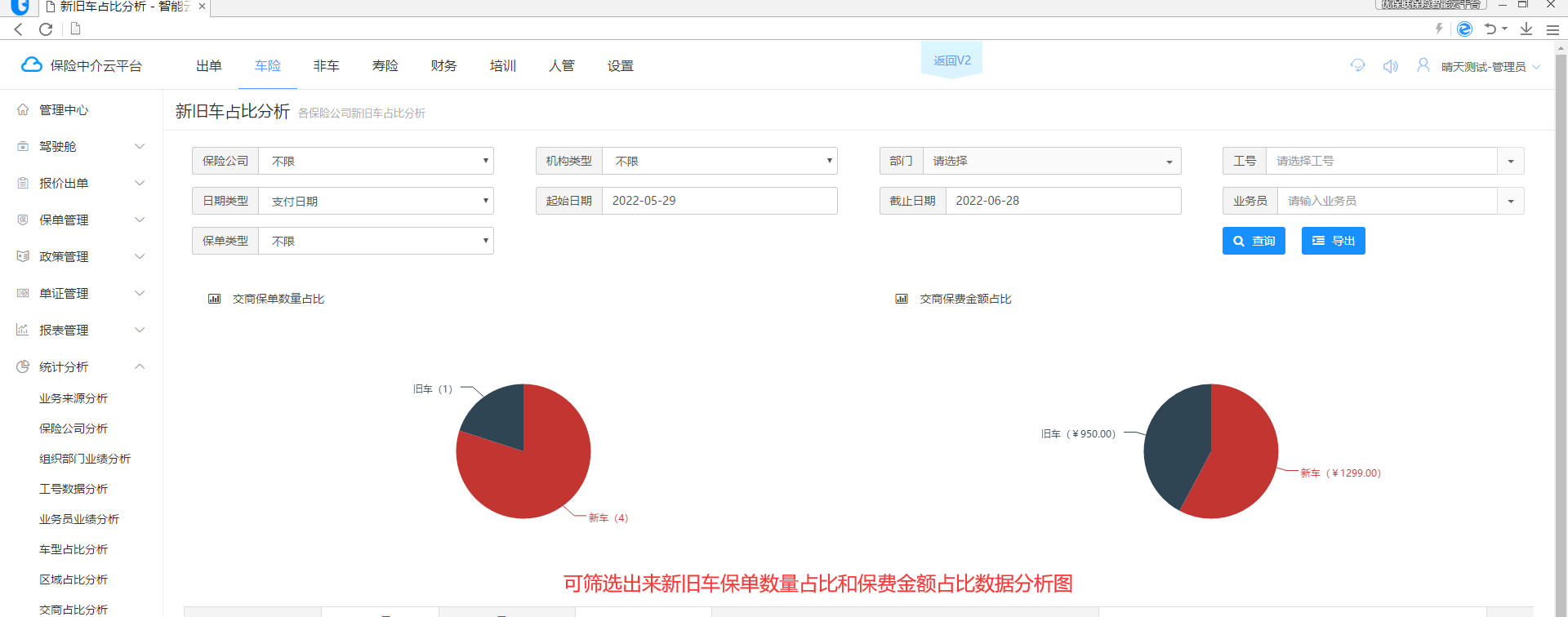Open 组织部门业绩分析 in sidebar
This screenshot has height=617, width=1568.
pos(85,459)
